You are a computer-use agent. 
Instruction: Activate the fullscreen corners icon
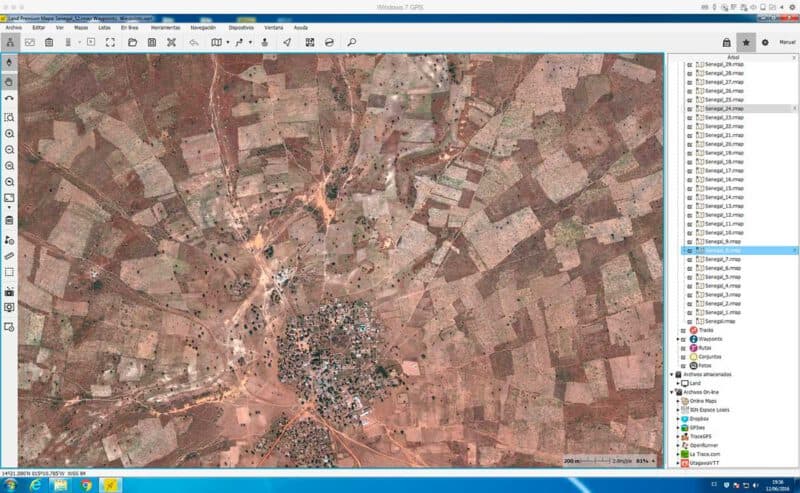click(110, 42)
